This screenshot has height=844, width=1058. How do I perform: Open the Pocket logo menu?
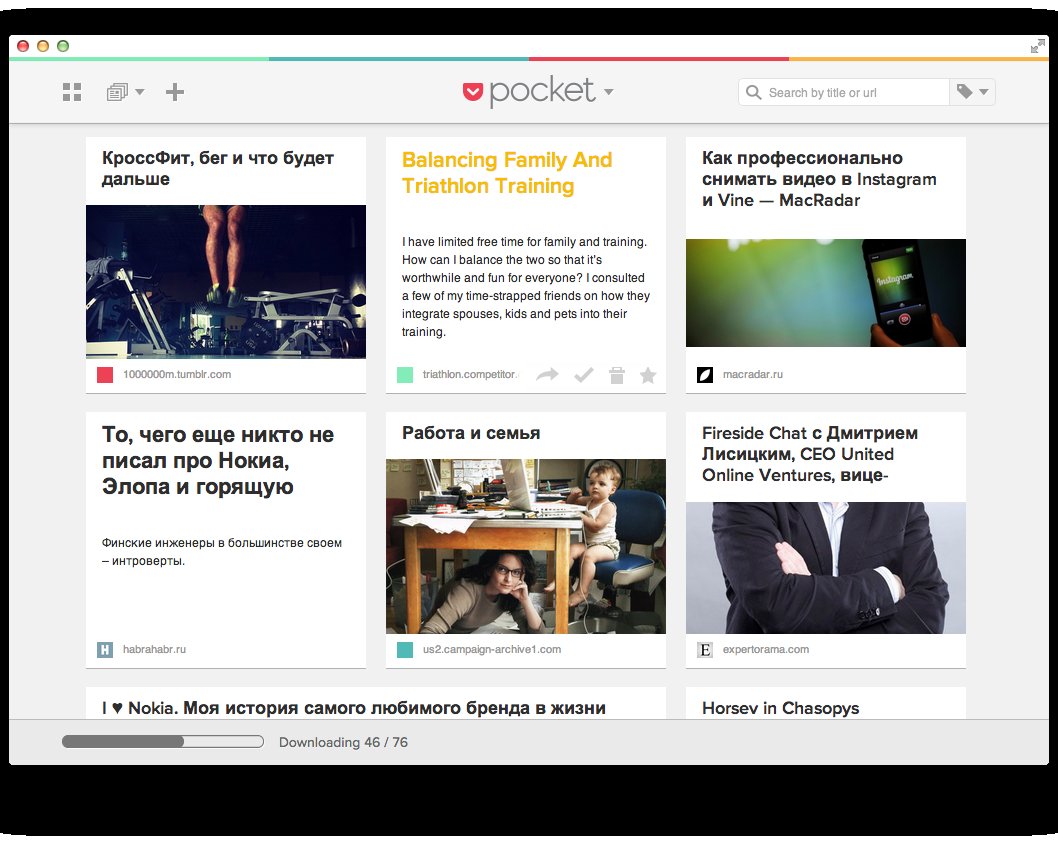(x=538, y=91)
